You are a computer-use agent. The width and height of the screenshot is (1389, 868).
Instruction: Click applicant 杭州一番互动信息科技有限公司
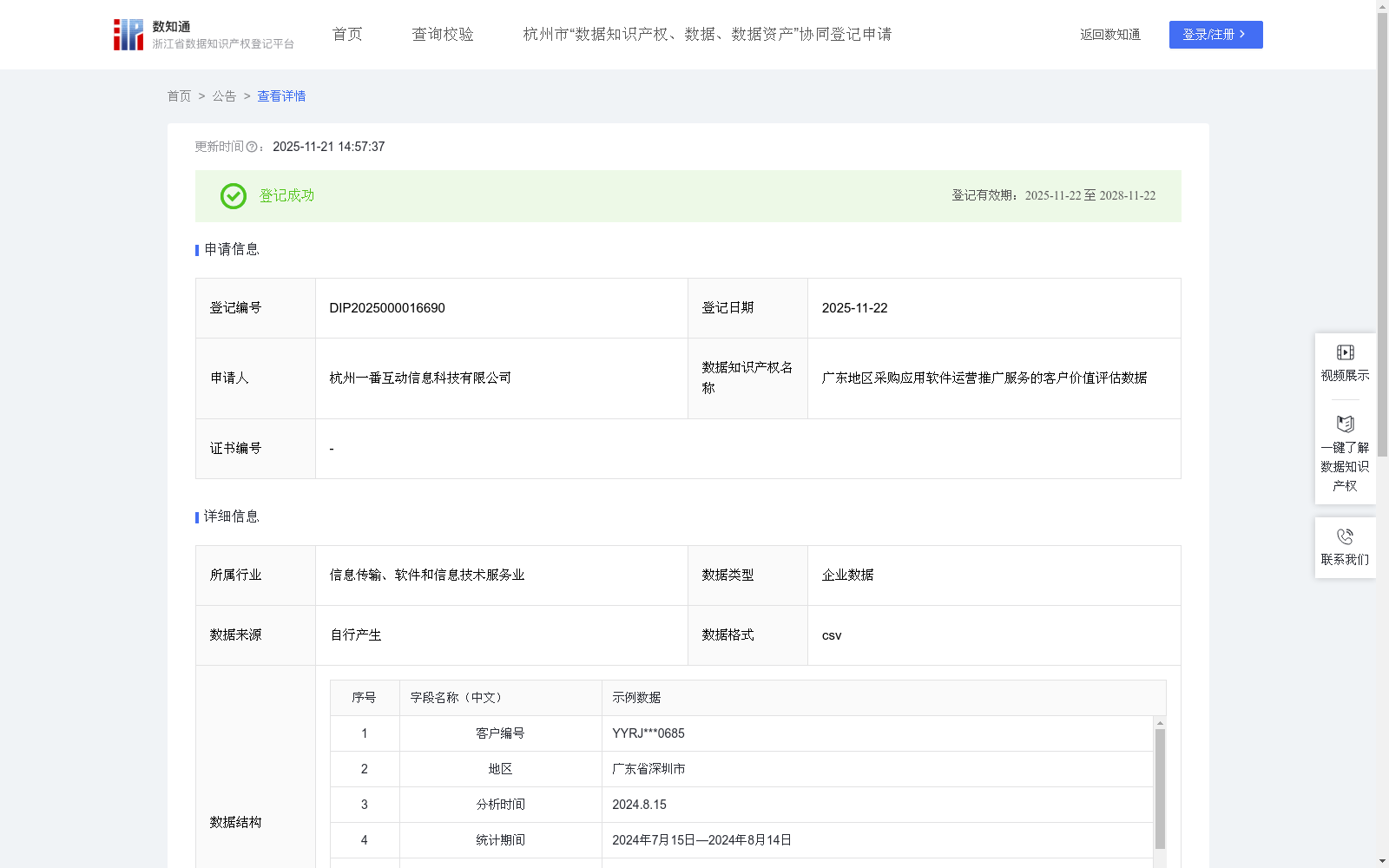(x=420, y=378)
